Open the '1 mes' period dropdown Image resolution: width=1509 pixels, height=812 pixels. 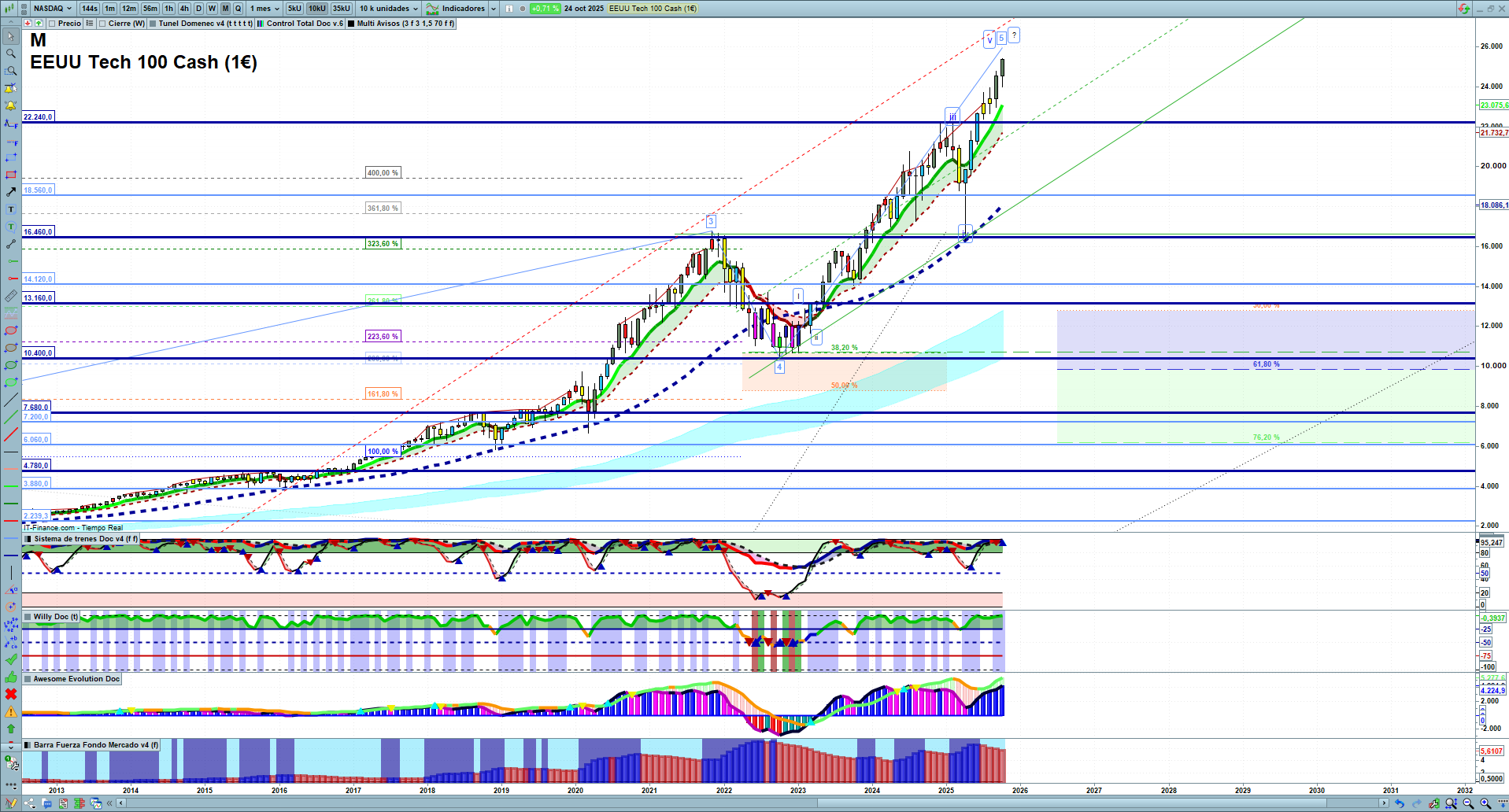(x=264, y=9)
